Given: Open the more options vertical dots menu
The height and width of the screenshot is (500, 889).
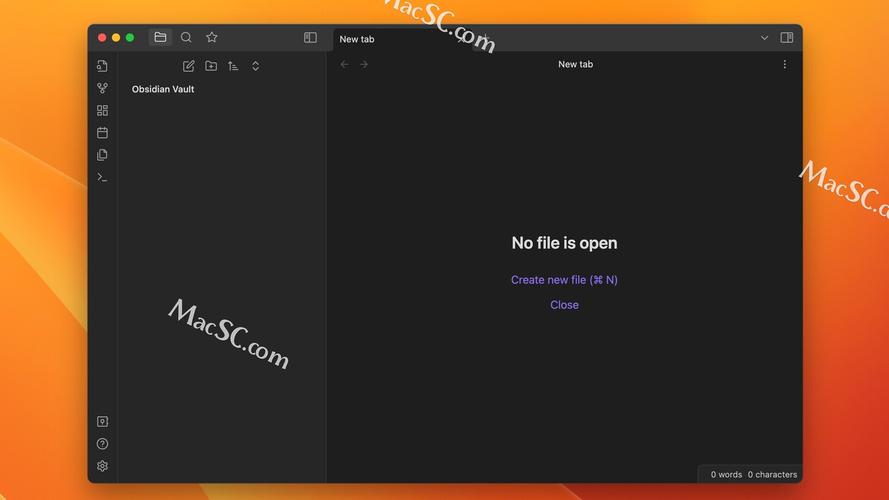Looking at the screenshot, I should [785, 65].
